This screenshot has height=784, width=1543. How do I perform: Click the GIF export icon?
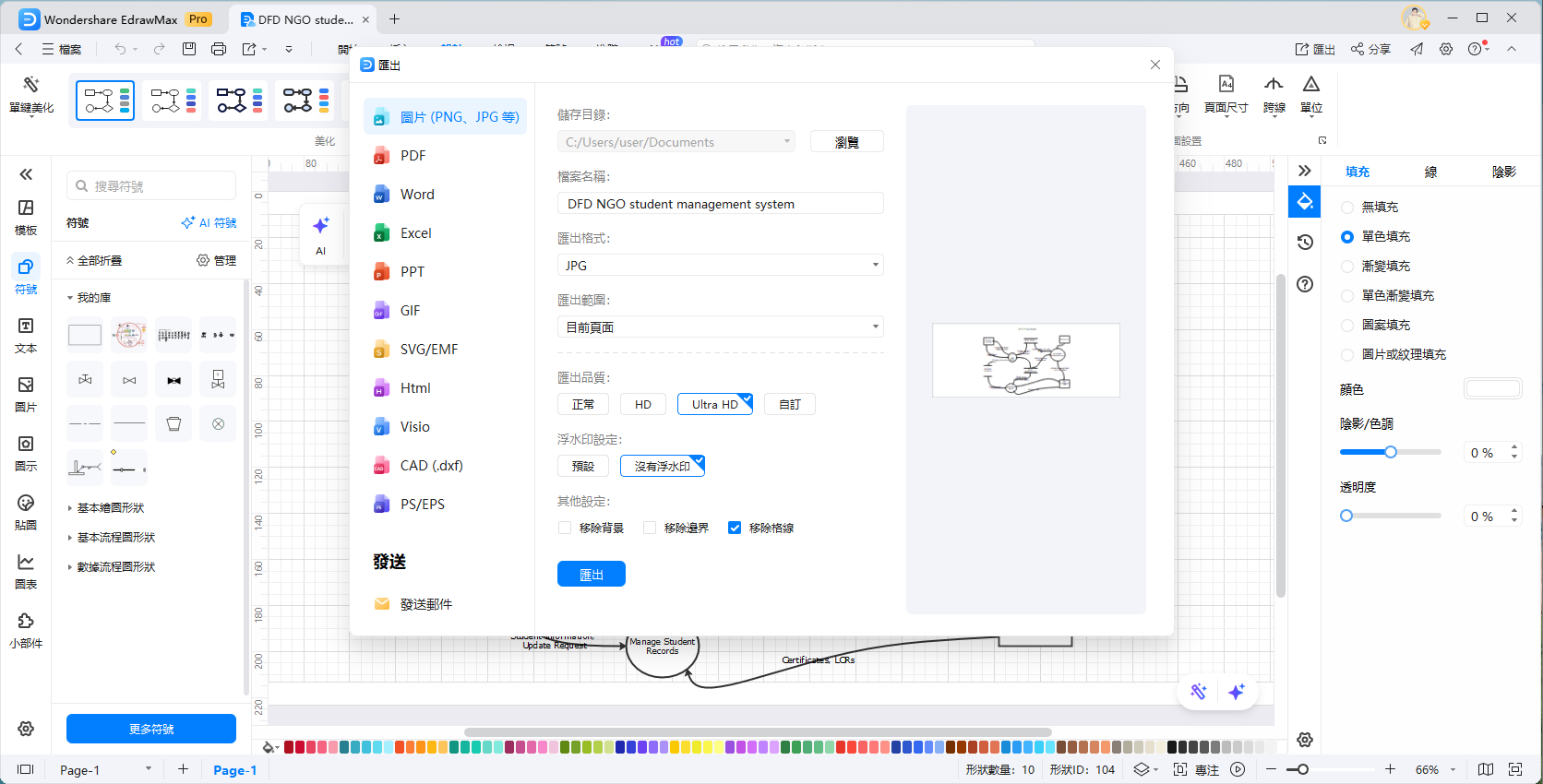(x=380, y=312)
